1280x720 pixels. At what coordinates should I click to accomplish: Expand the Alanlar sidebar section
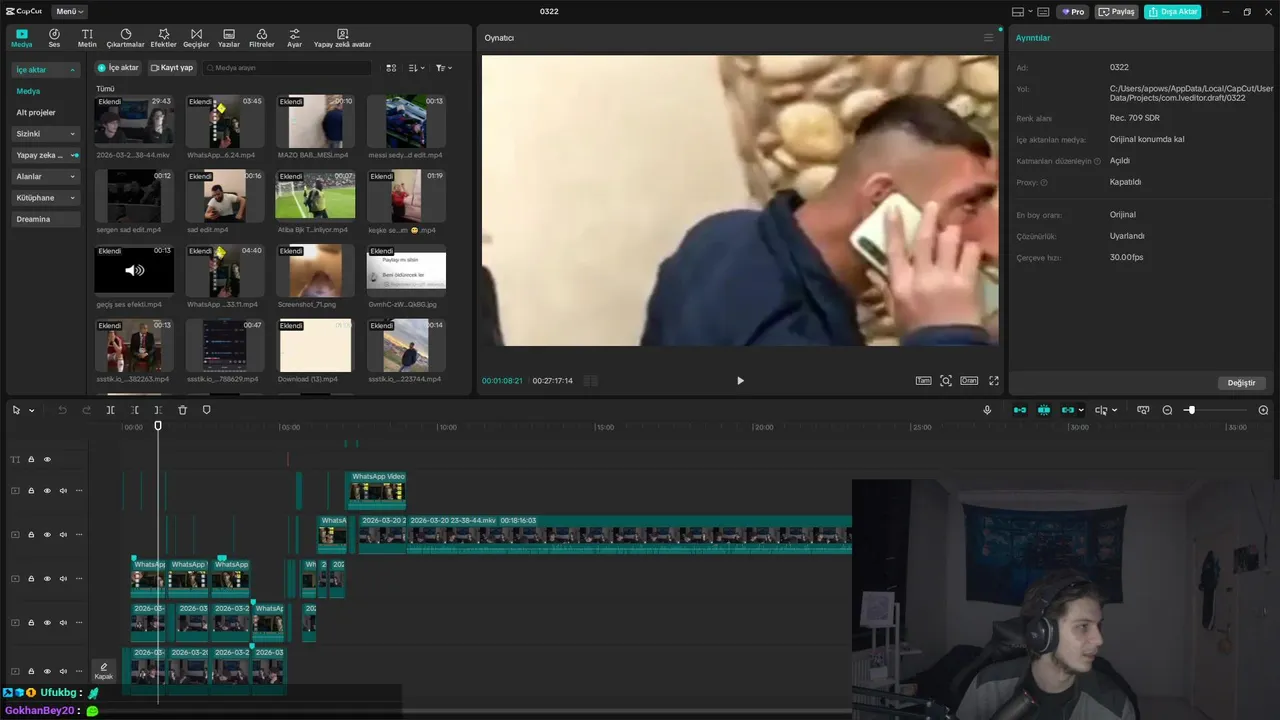point(72,177)
